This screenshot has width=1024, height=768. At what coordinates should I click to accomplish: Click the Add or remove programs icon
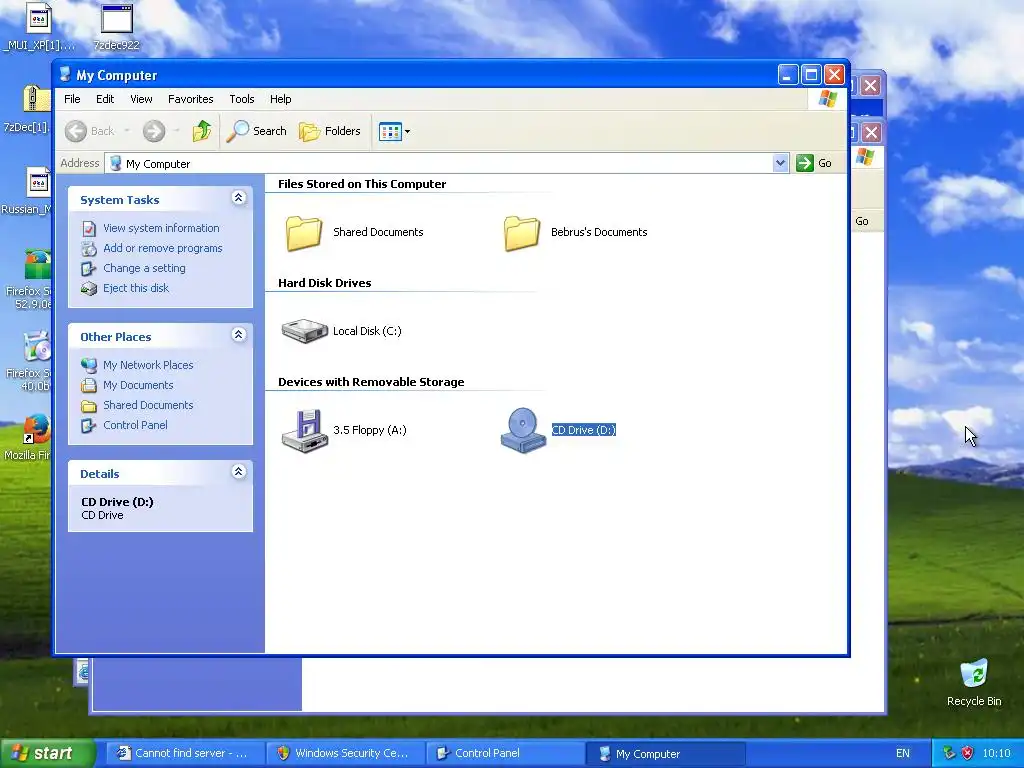pos(89,248)
